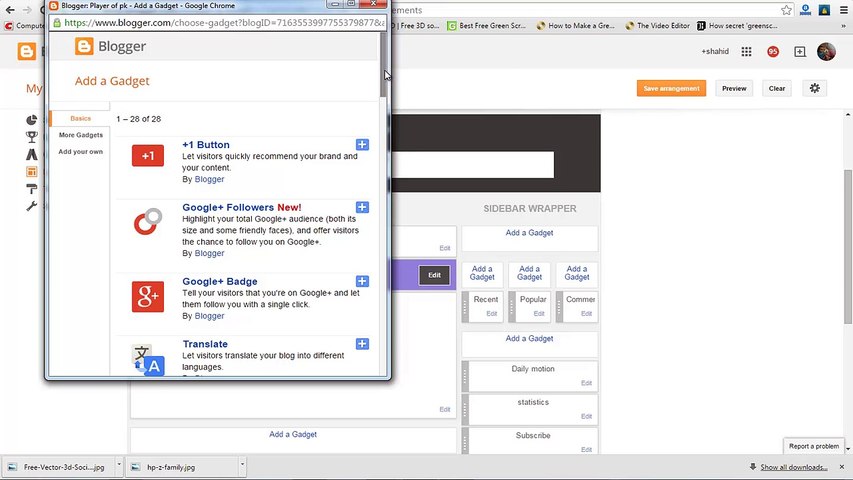Image resolution: width=853 pixels, height=480 pixels.
Task: Add the +1 Button gadget with its plus icon
Action: [x=362, y=144]
